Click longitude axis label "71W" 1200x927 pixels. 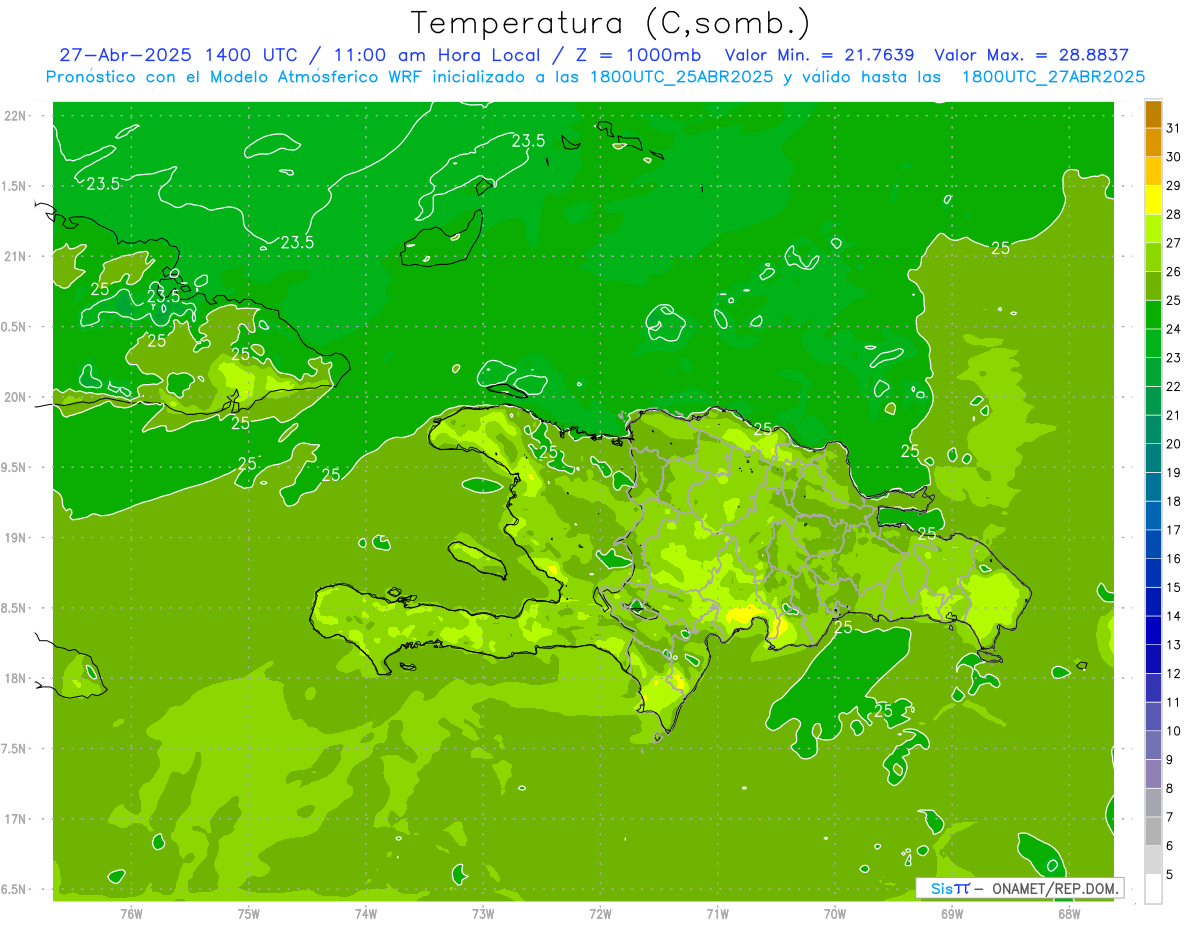pos(717,913)
